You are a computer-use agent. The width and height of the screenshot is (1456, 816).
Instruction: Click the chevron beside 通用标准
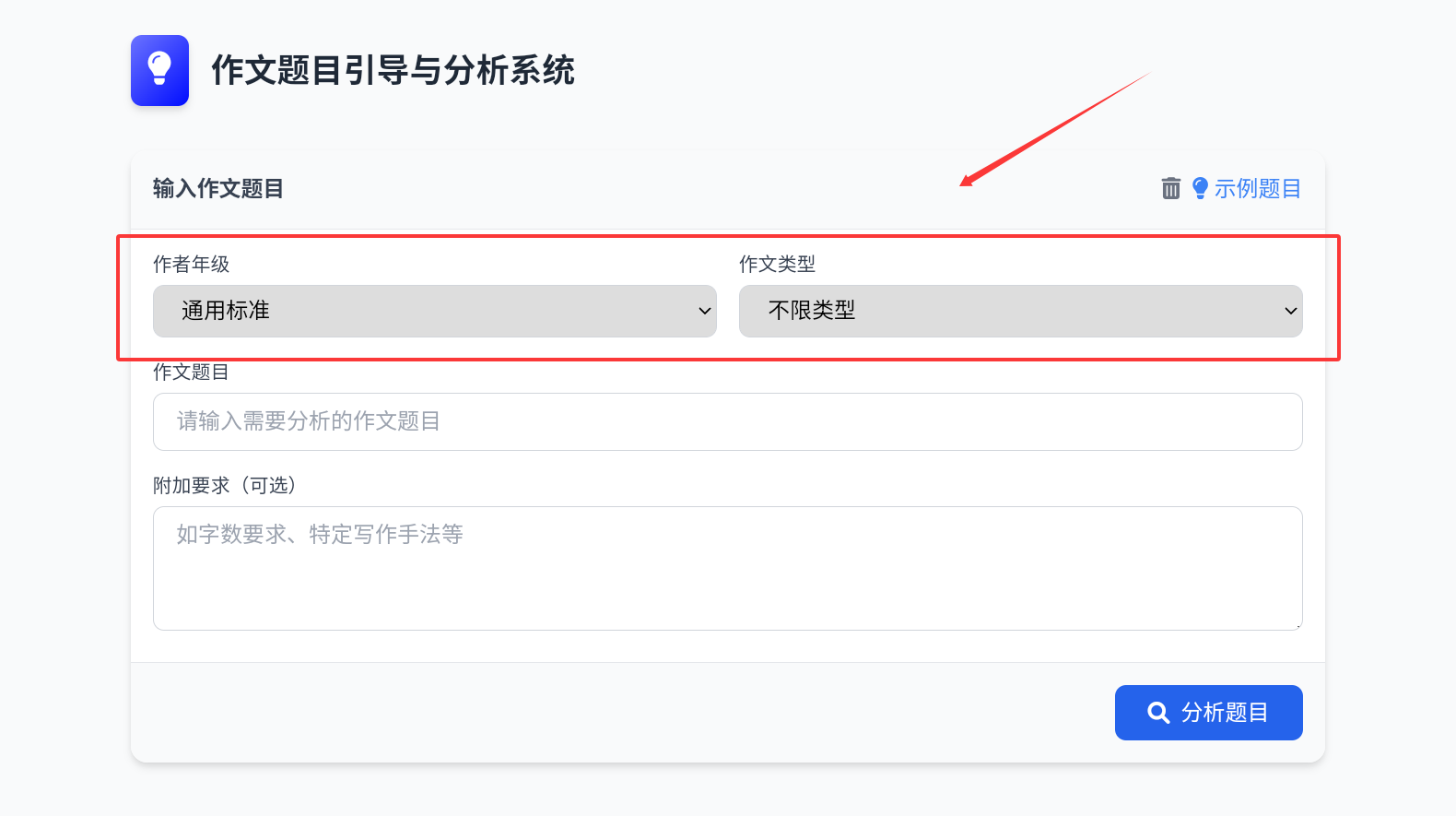pos(705,311)
